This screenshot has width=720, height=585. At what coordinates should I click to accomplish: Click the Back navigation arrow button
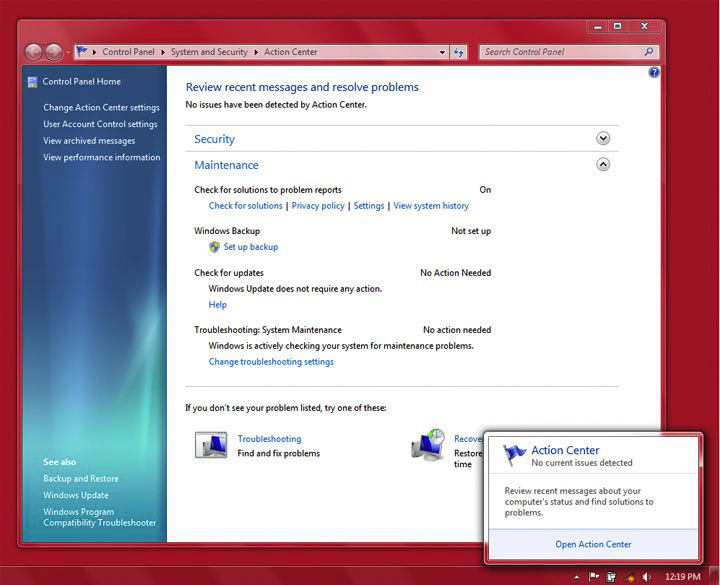pos(33,52)
